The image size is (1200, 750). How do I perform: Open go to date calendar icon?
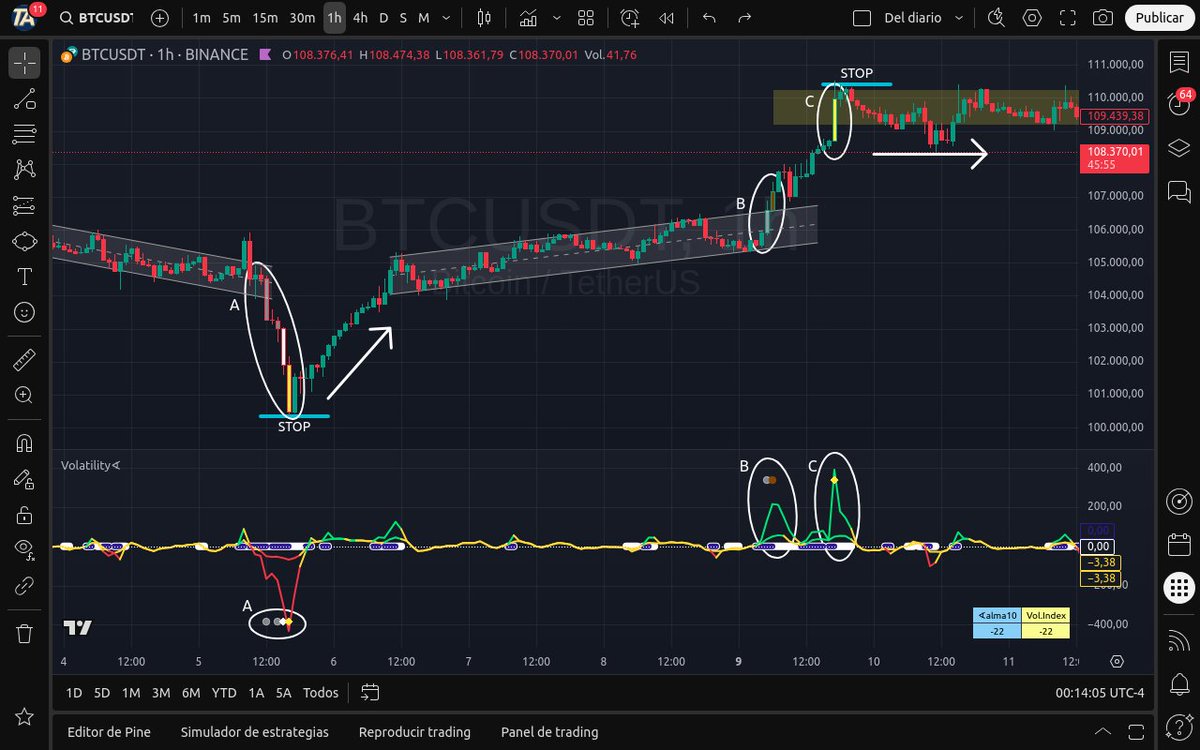click(370, 692)
